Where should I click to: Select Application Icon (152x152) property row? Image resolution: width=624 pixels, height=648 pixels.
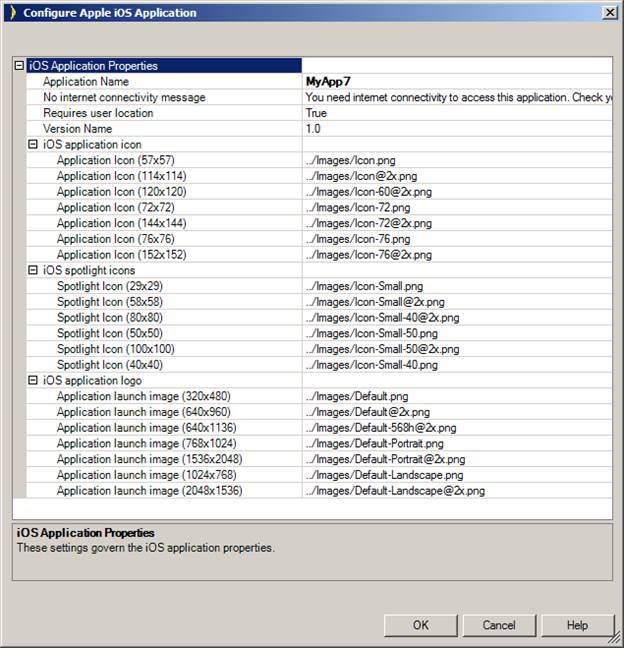[x=121, y=255]
